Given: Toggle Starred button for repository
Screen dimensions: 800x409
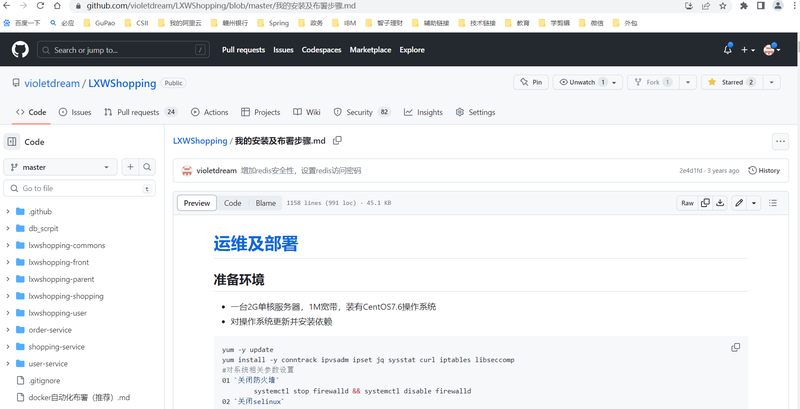Looking at the screenshot, I should 731,82.
